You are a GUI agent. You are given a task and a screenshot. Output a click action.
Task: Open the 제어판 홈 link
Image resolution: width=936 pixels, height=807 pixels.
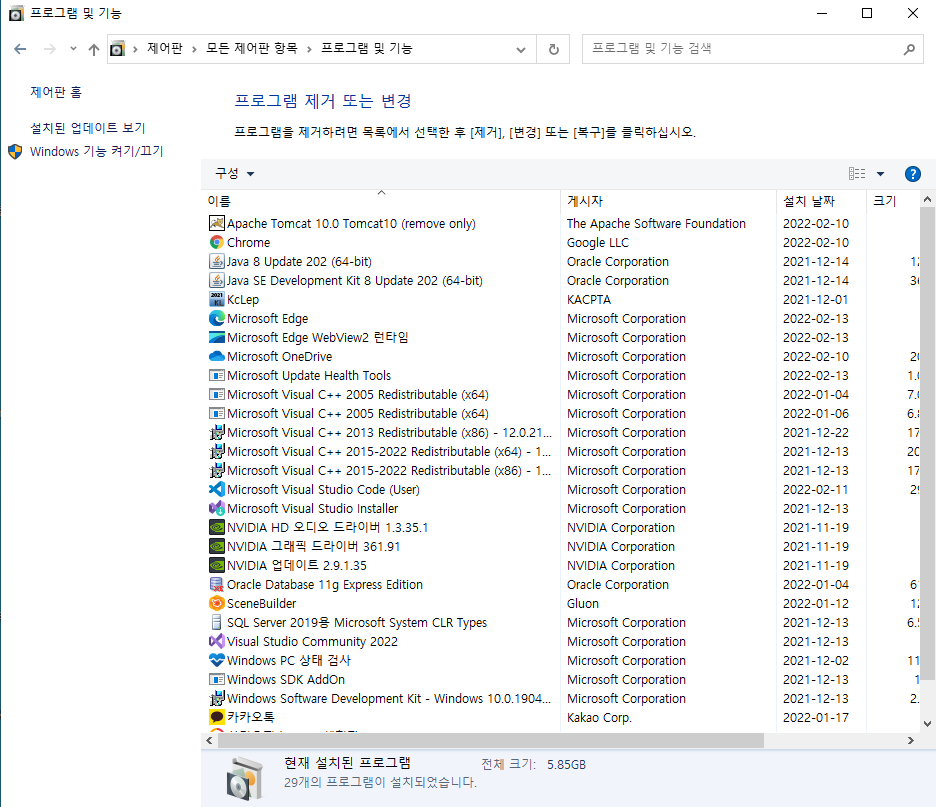56,92
